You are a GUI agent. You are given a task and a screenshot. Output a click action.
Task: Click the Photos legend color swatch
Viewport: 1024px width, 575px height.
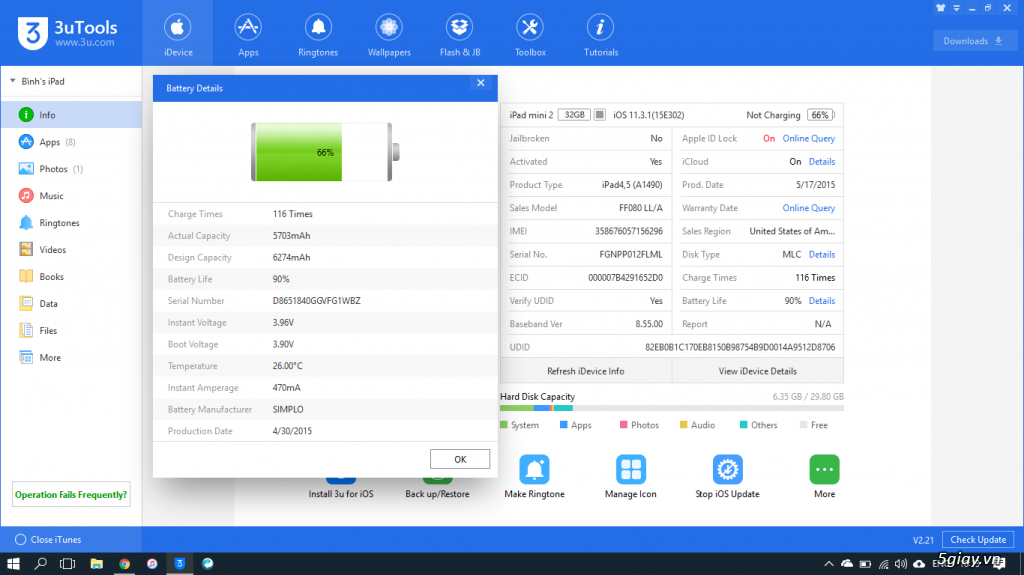(x=623, y=425)
